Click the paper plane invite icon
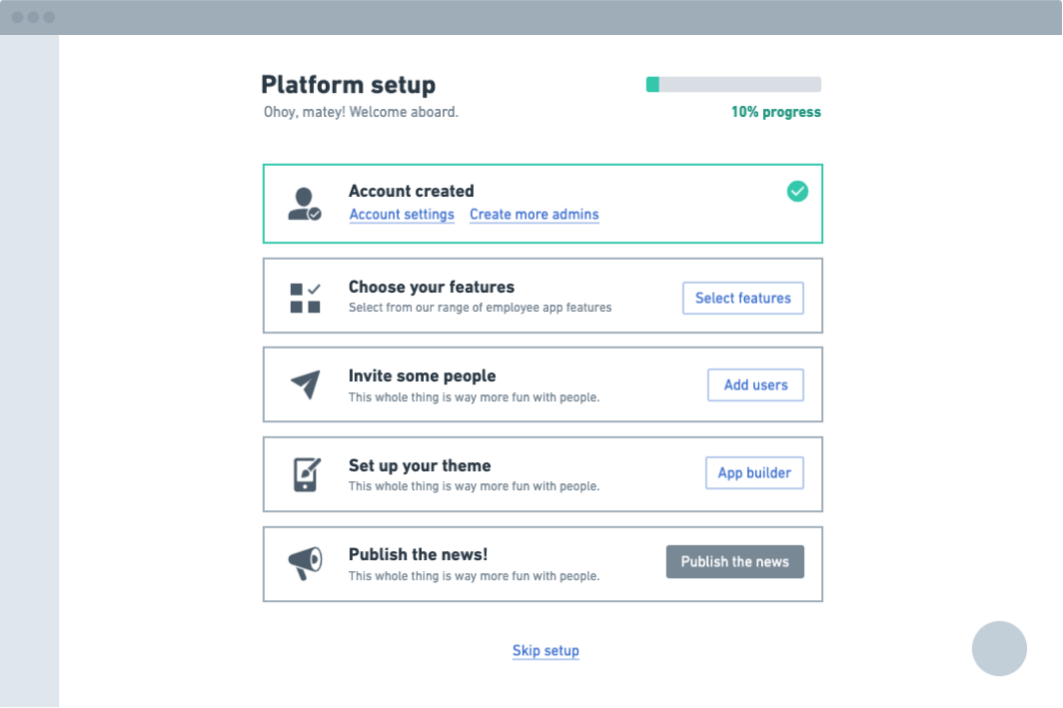The image size is (1063, 708). [x=305, y=385]
